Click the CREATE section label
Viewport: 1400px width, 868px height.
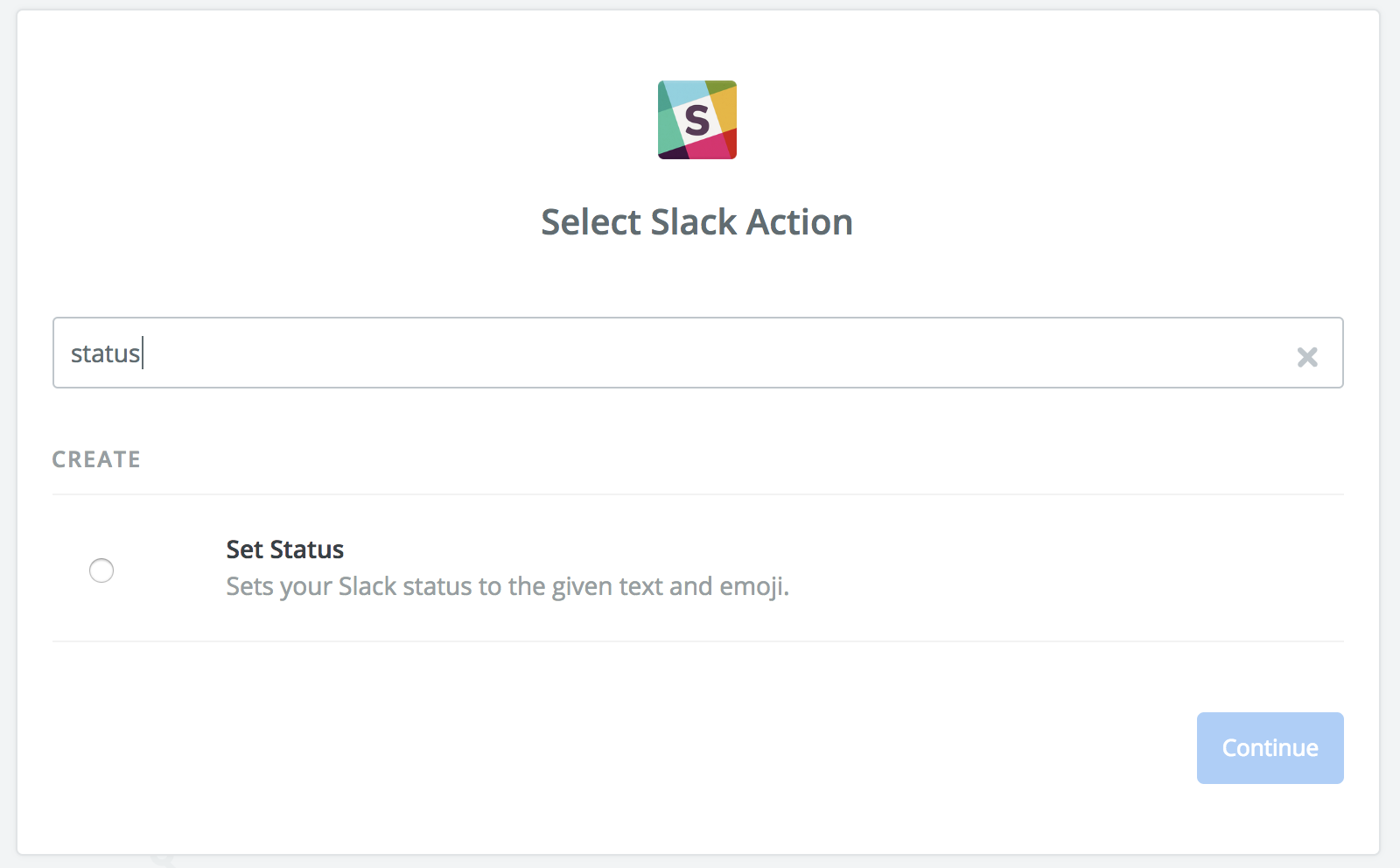pos(96,459)
